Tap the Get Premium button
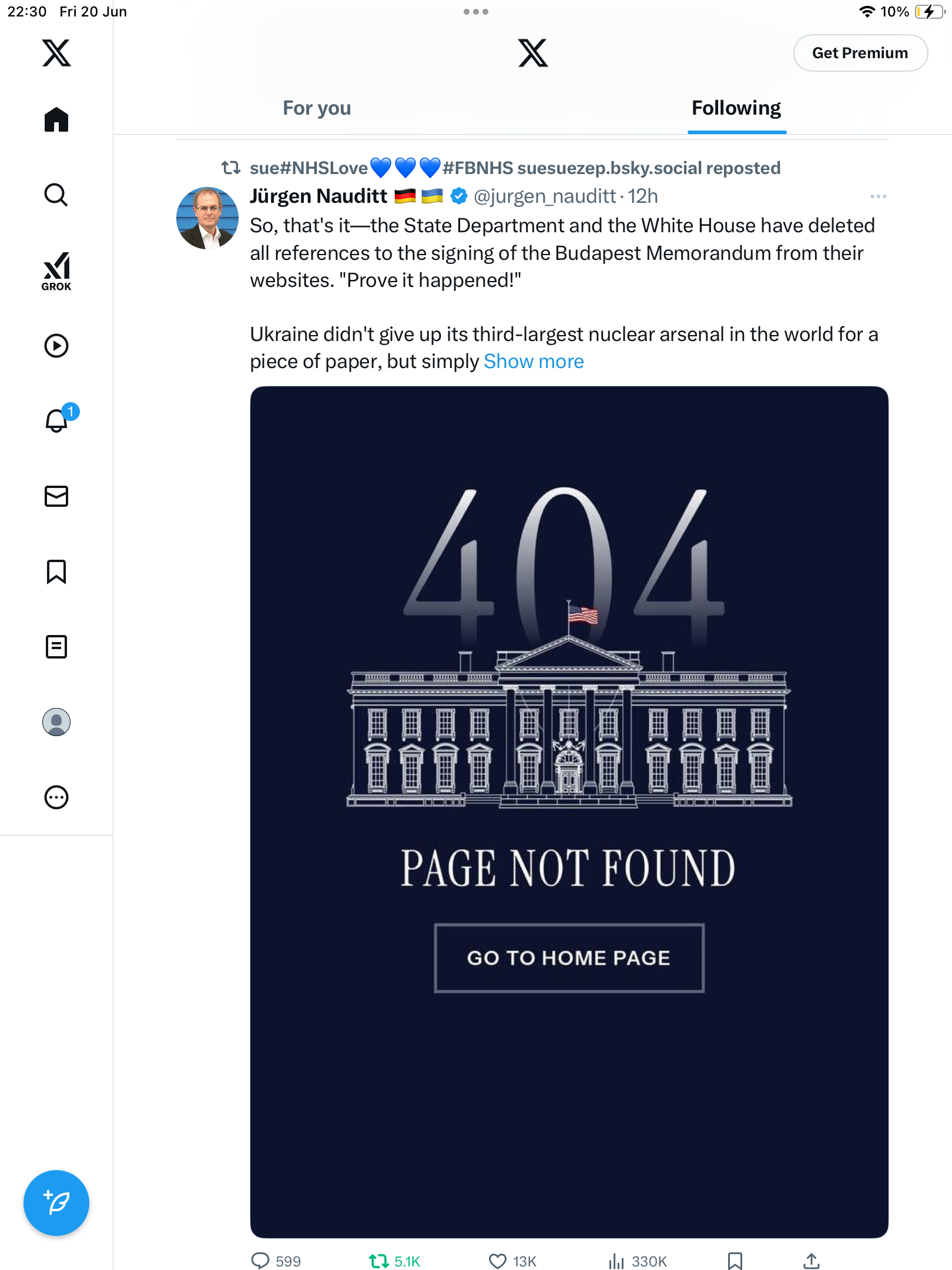The width and height of the screenshot is (952, 1270). click(x=860, y=53)
